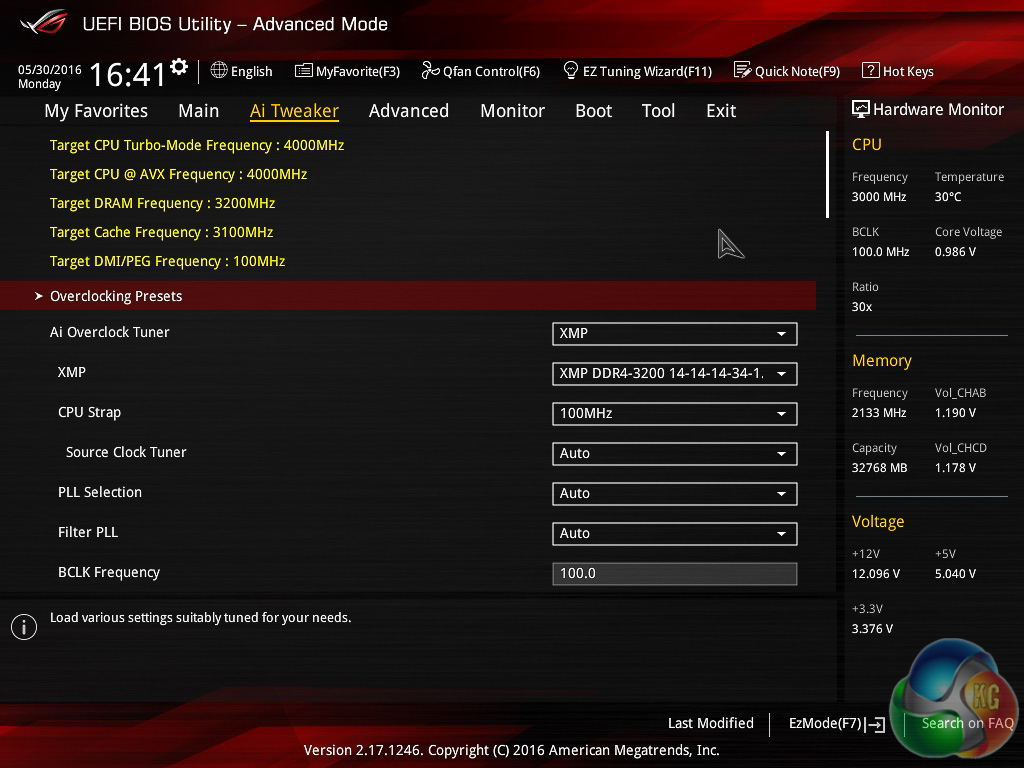
Task: Click the BCLK Frequency input field
Action: pyautogui.click(x=675, y=573)
